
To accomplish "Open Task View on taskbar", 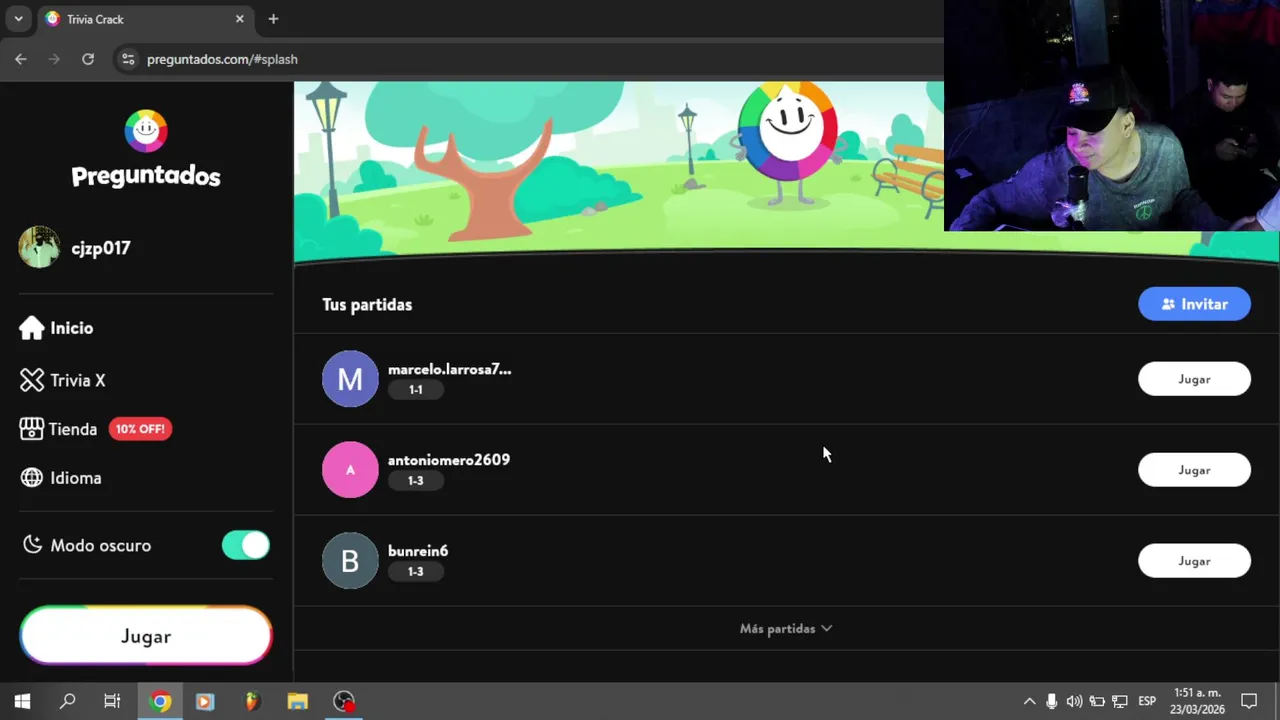I will [112, 701].
